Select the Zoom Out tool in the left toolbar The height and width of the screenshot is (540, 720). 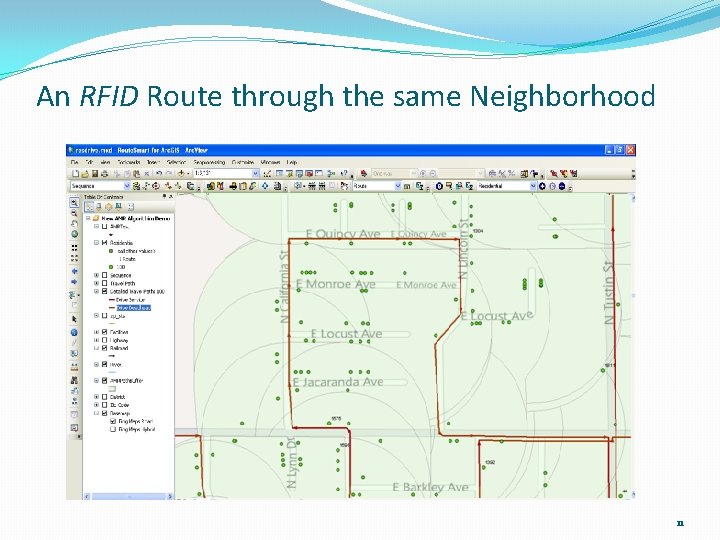74,214
